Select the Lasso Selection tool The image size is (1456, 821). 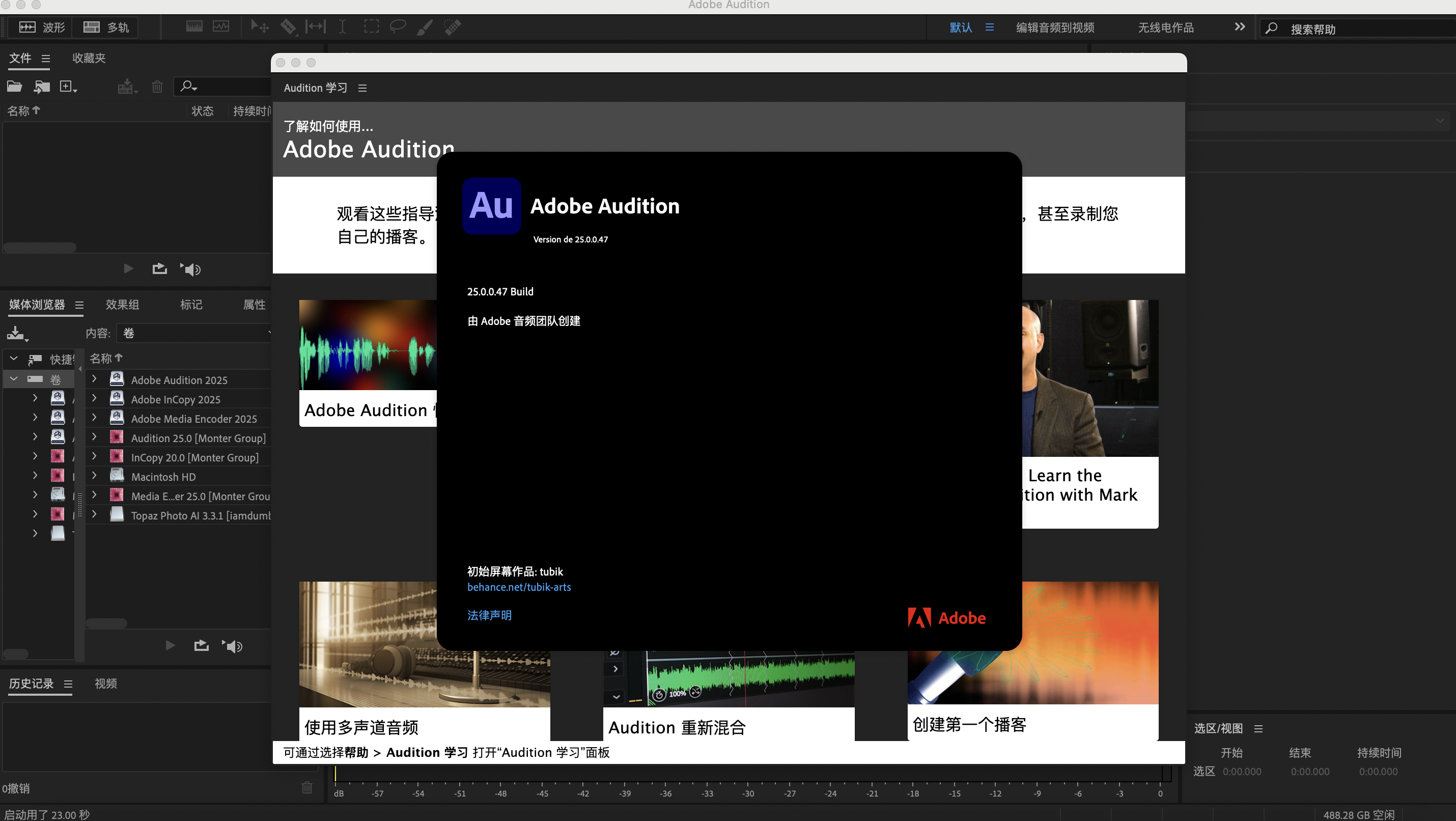click(x=398, y=26)
